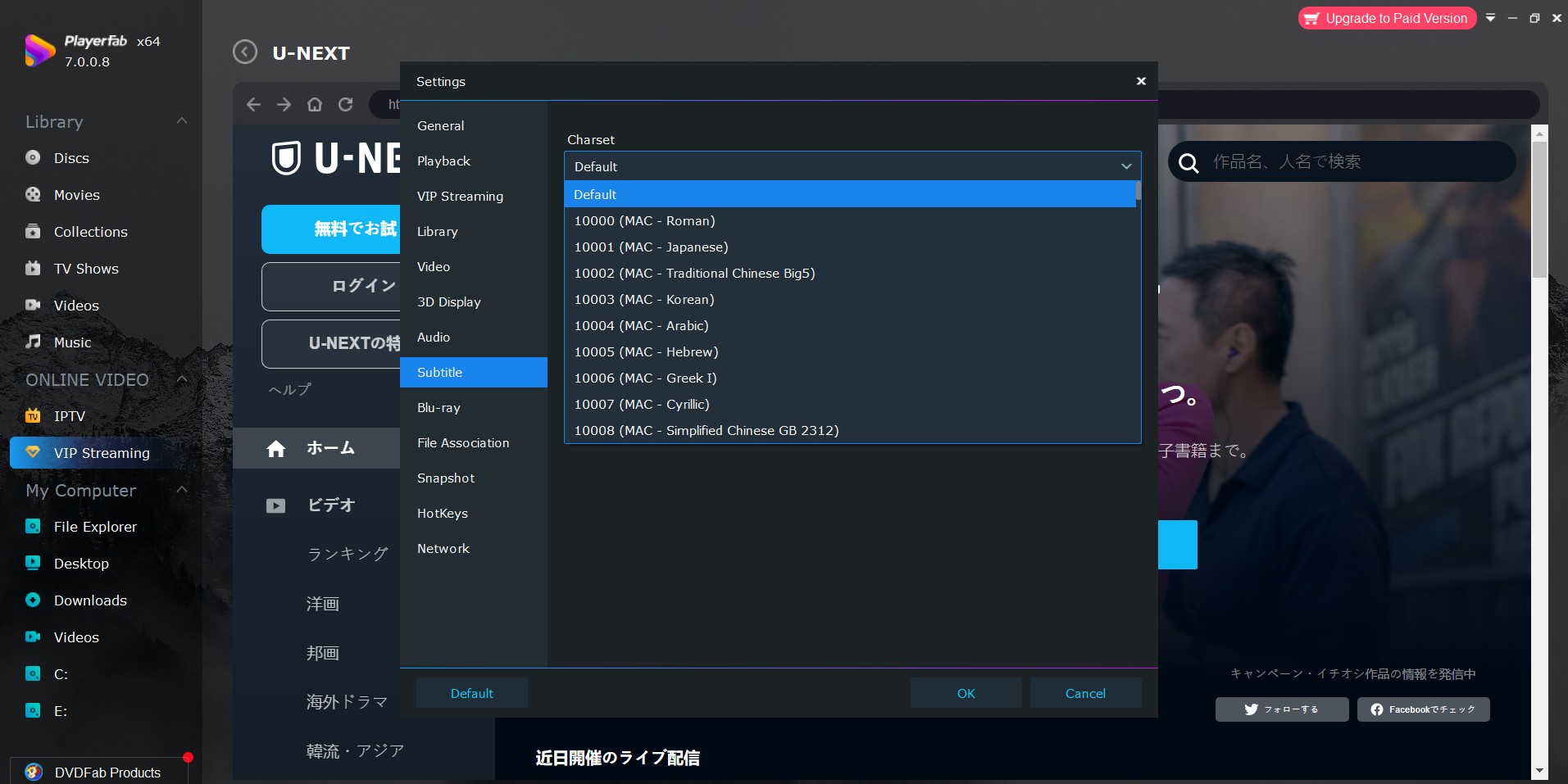Image resolution: width=1568 pixels, height=784 pixels.
Task: Click the Desktop icon in My Computer
Action: 33,563
